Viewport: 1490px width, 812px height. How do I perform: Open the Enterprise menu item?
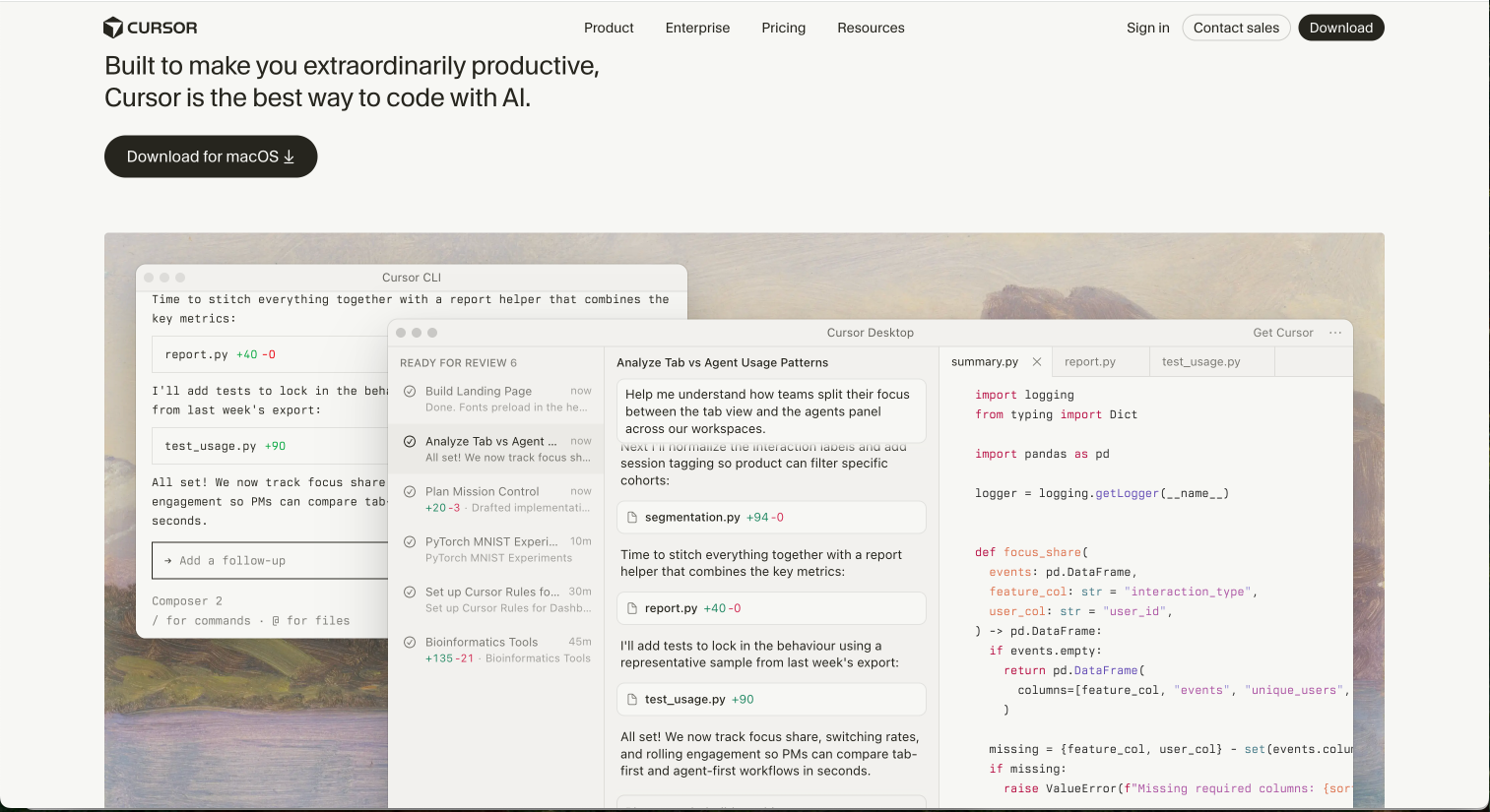697,28
